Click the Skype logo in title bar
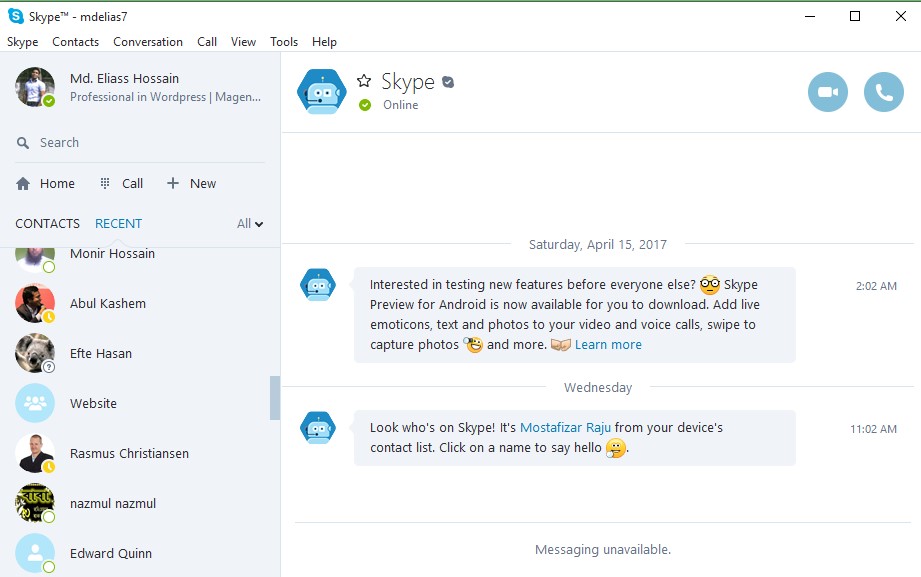The width and height of the screenshot is (921, 577). tap(16, 16)
